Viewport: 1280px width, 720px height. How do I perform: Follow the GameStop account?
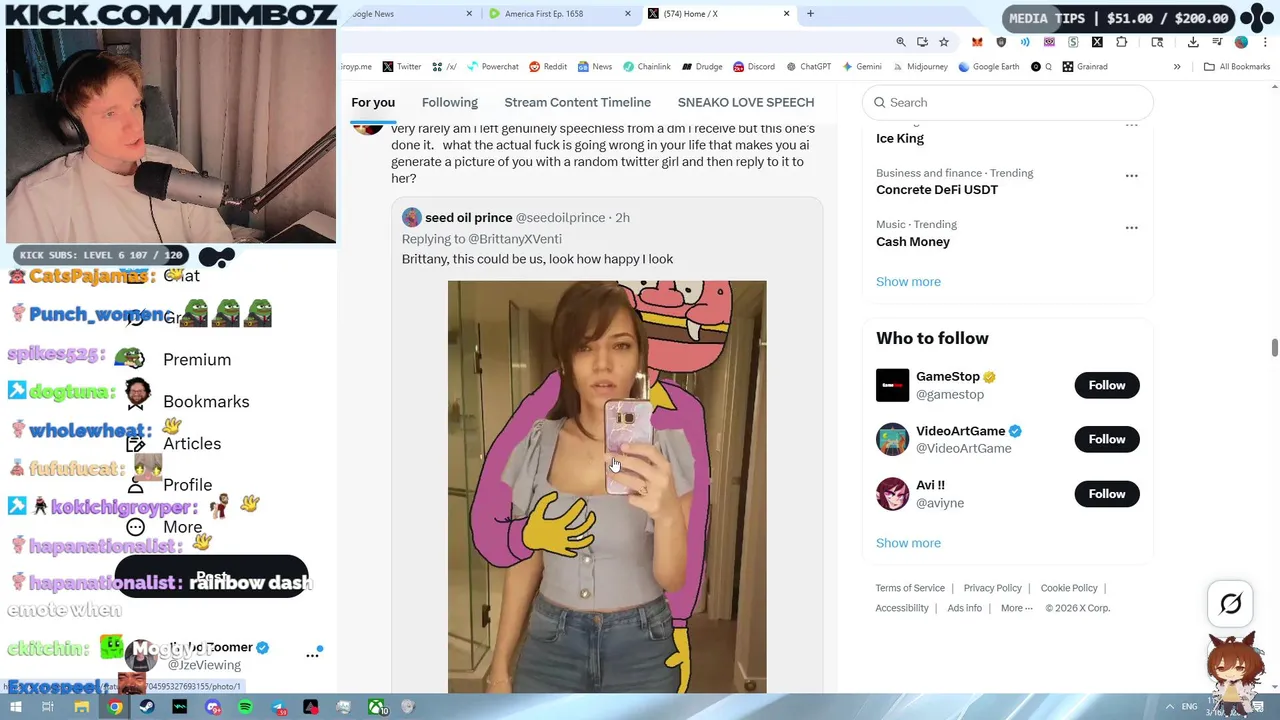[x=1107, y=385]
